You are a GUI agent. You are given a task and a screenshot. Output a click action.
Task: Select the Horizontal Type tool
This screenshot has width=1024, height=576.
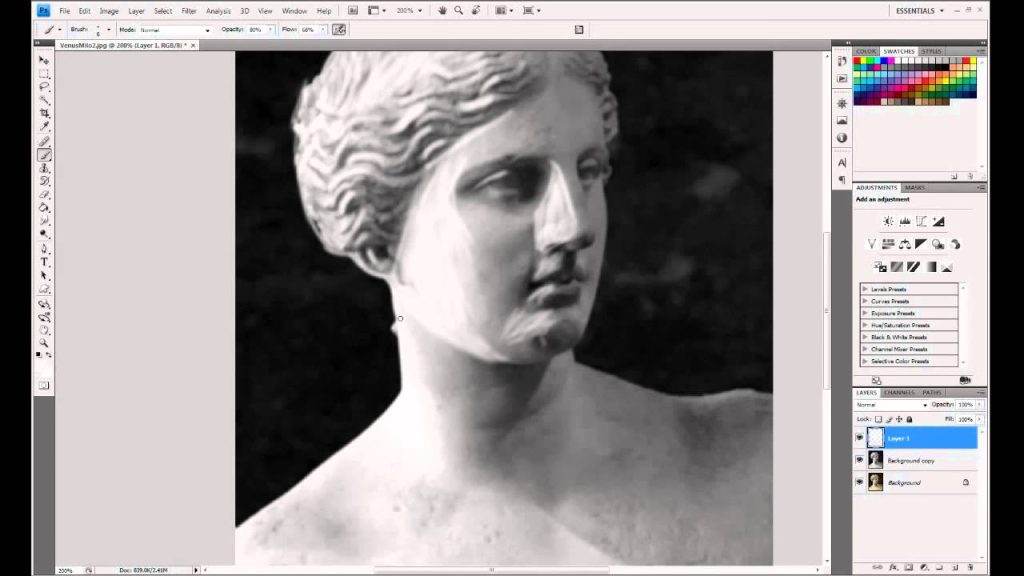tap(44, 262)
